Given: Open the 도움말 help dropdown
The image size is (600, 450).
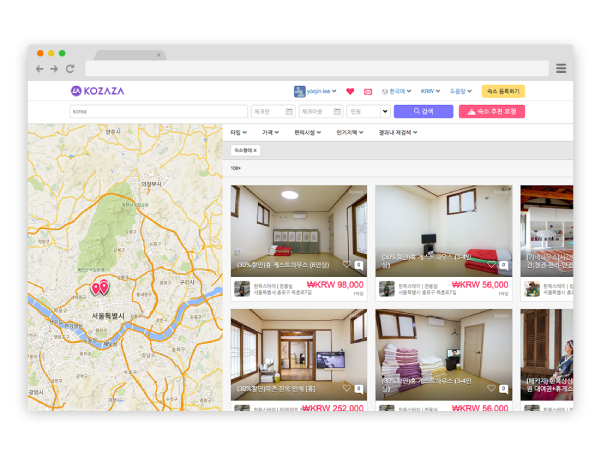Looking at the screenshot, I should [x=461, y=91].
